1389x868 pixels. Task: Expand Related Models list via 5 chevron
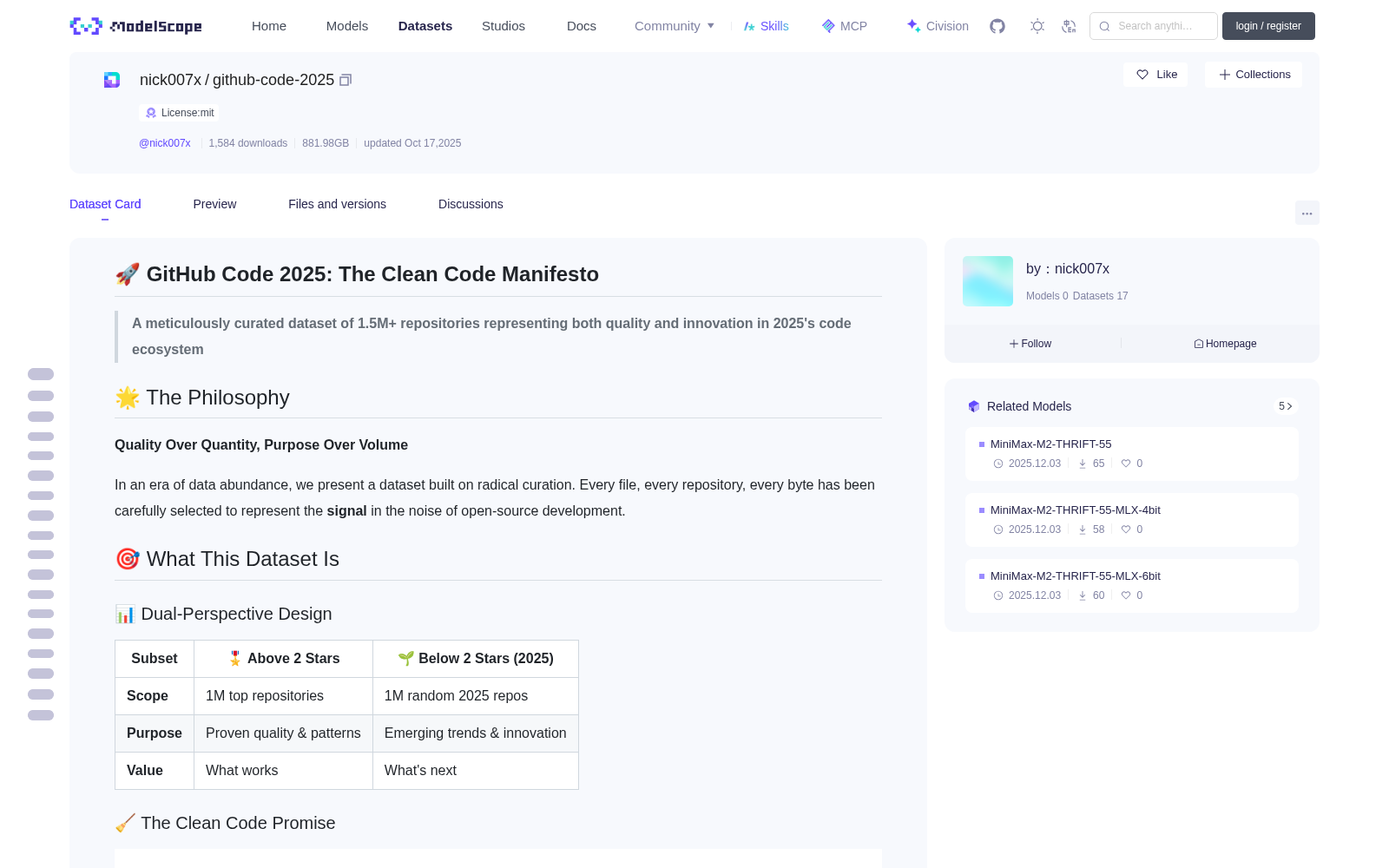tap(1286, 406)
